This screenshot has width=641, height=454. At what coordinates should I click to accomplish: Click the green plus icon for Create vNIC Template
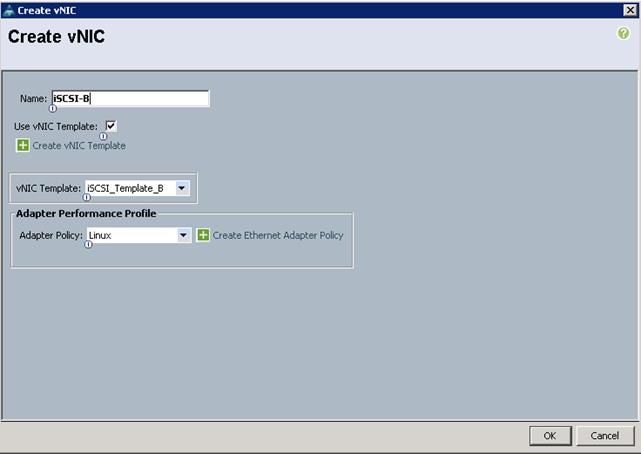[x=23, y=145]
